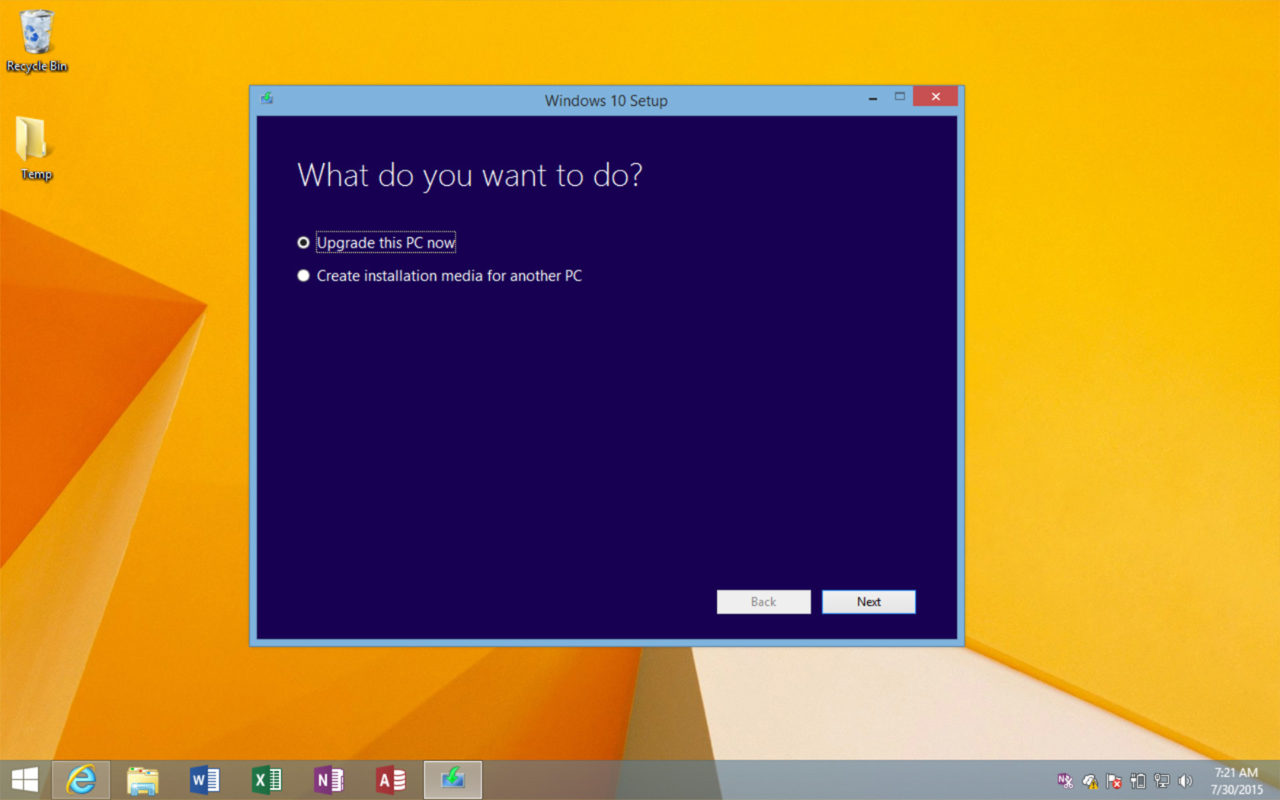Launch Internet Explorer from taskbar

click(81, 780)
